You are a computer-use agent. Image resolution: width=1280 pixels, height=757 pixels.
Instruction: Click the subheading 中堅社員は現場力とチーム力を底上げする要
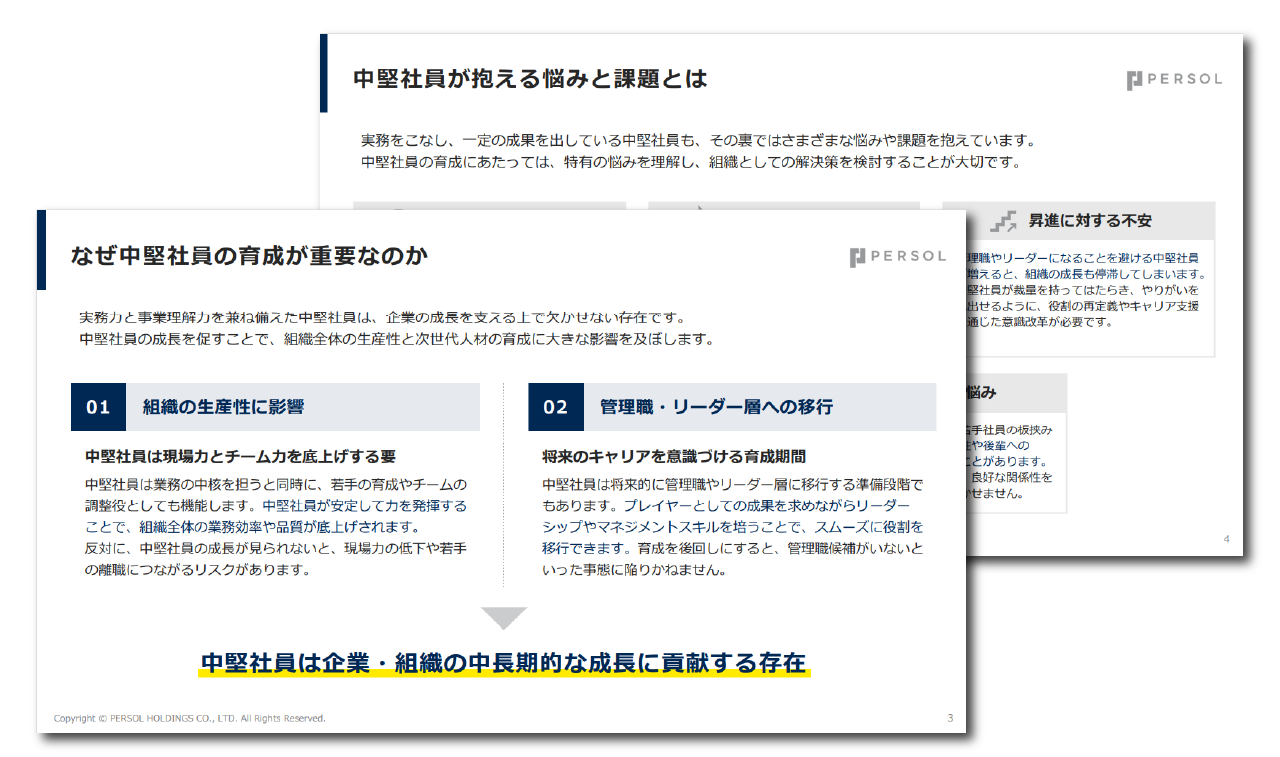pos(240,456)
